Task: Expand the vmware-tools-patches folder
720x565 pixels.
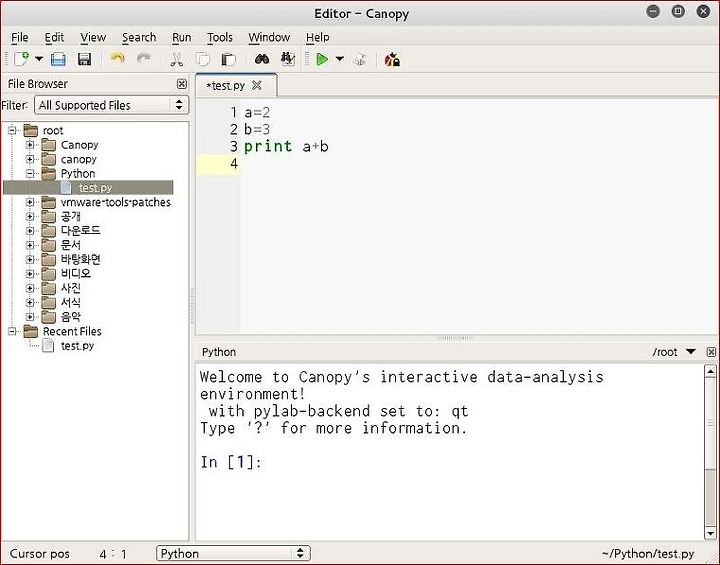Action: pyautogui.click(x=30, y=202)
